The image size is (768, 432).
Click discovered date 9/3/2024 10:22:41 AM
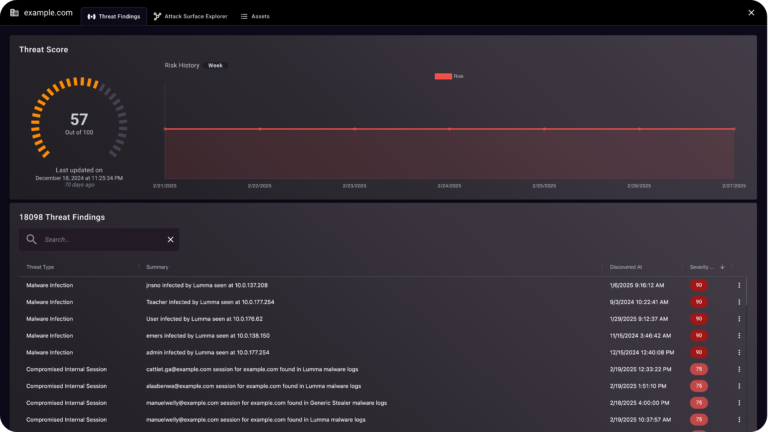point(639,302)
